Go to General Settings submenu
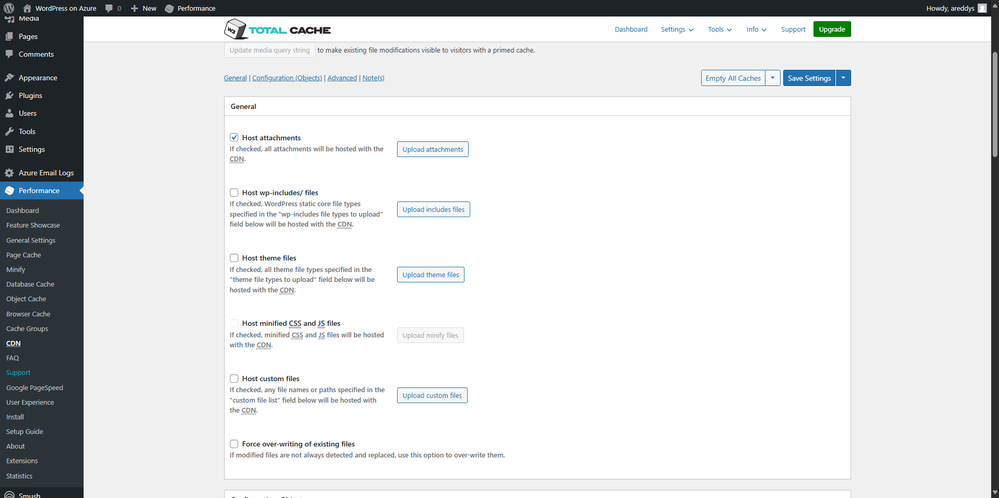 [x=31, y=240]
